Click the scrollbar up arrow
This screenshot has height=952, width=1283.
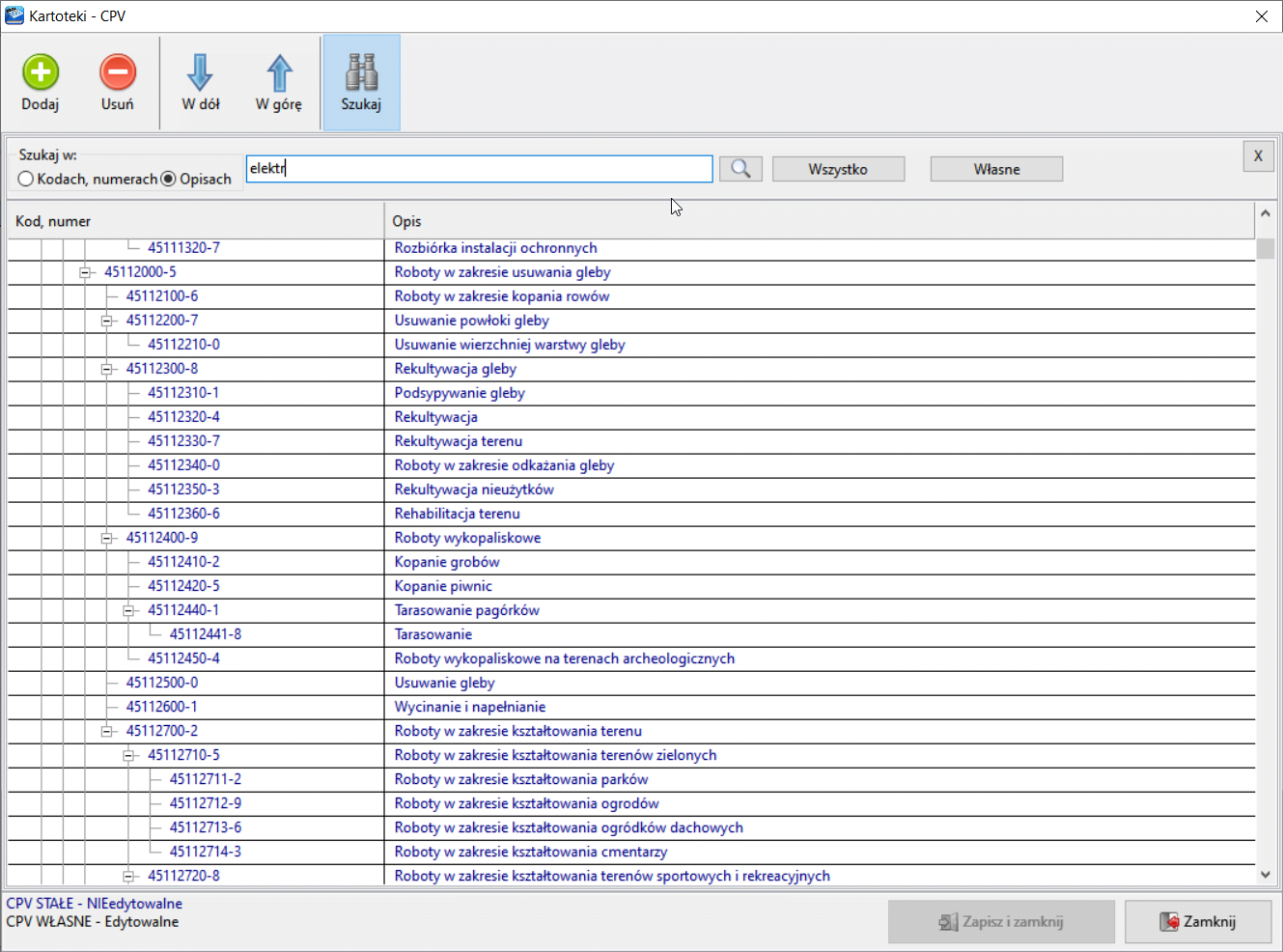tap(1266, 212)
